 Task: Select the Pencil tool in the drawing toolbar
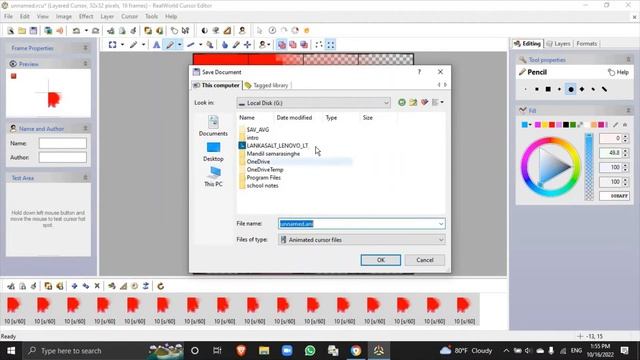170,45
